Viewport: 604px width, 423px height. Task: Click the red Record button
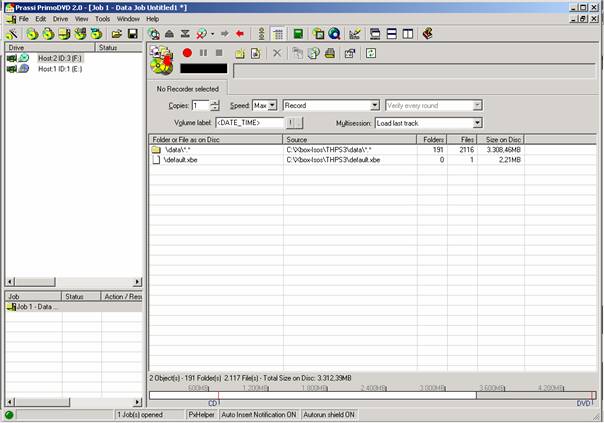pos(187,52)
